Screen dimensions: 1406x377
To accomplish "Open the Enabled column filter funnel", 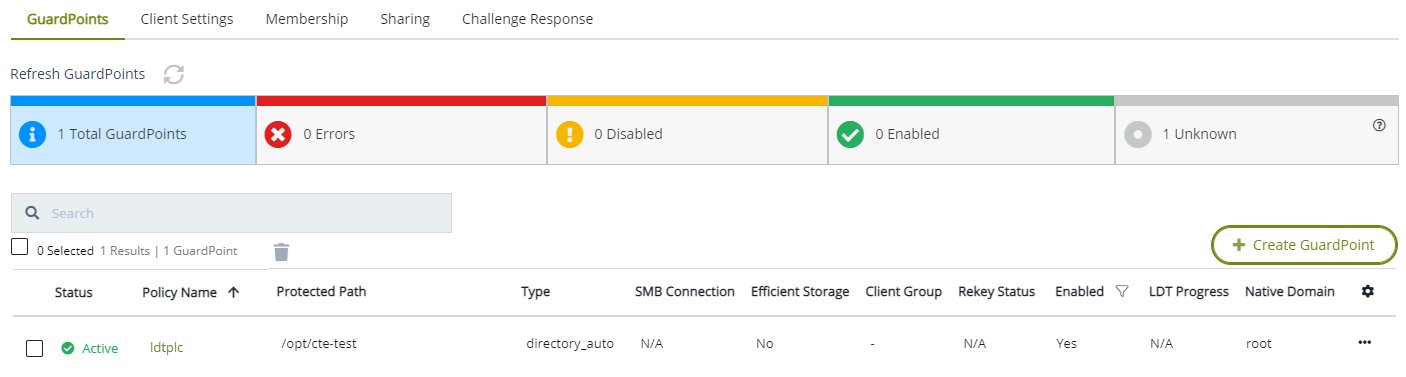I will (1121, 291).
